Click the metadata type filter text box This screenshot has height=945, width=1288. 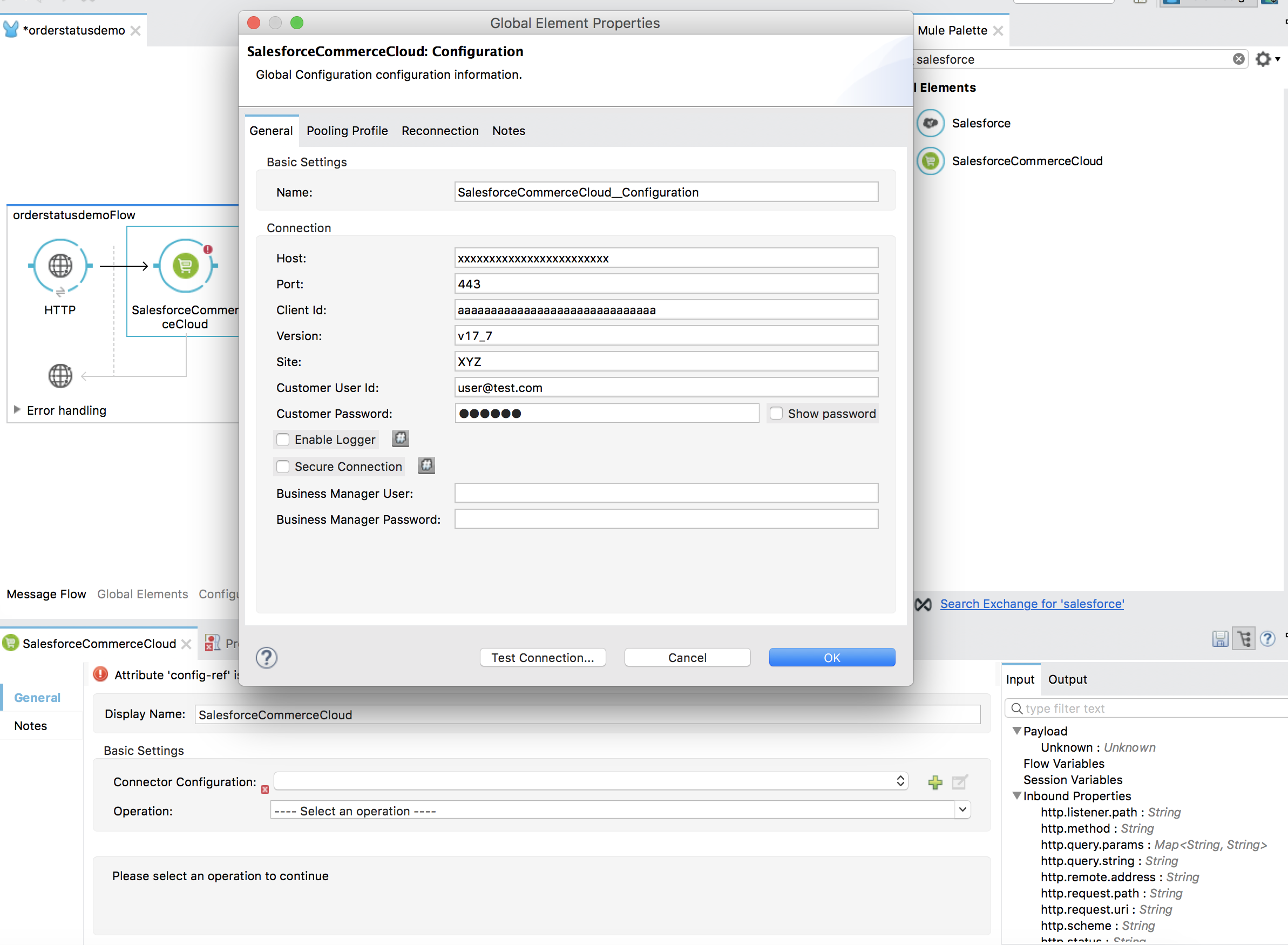(x=1147, y=708)
